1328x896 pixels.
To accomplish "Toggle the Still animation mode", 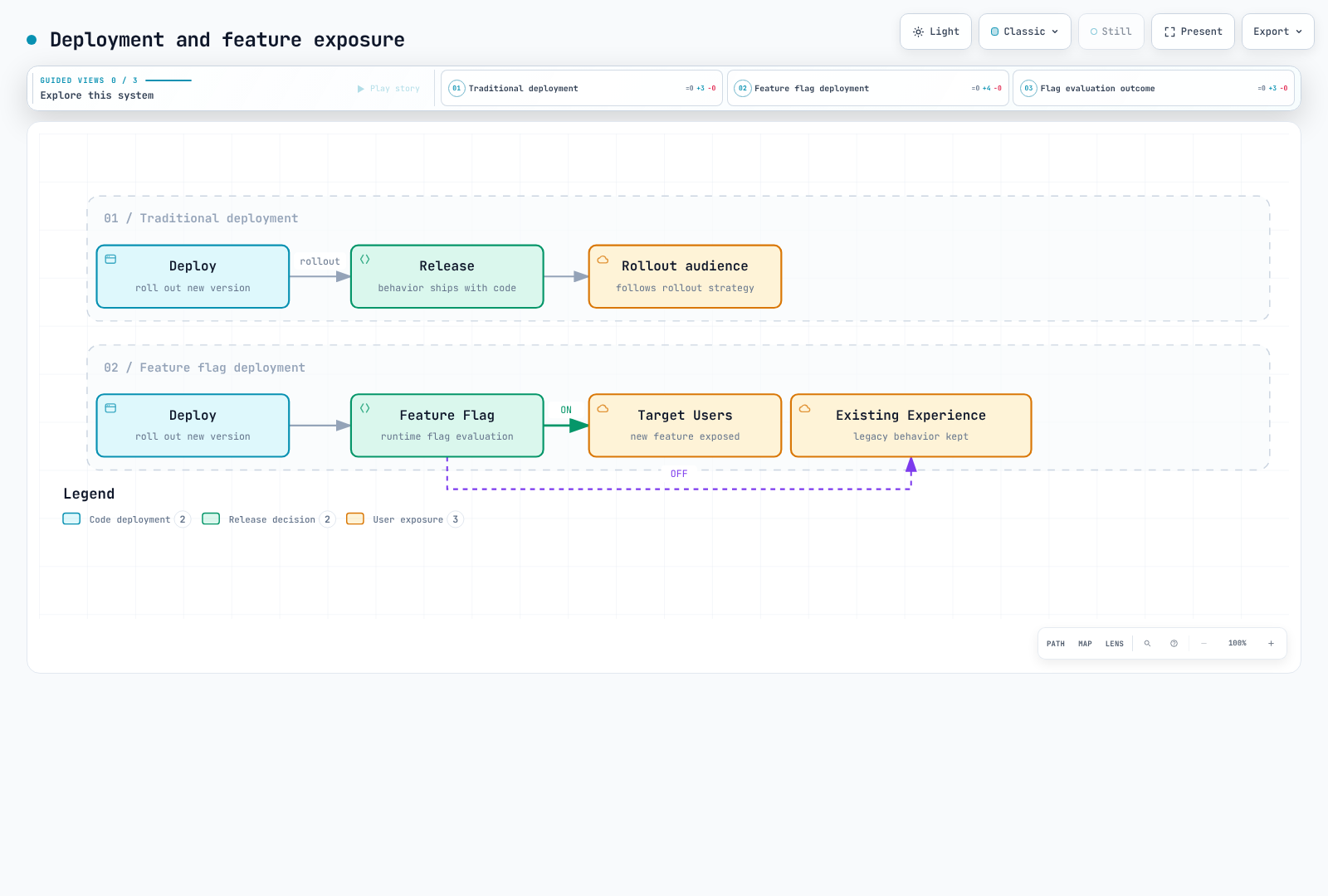I will click(x=1111, y=32).
